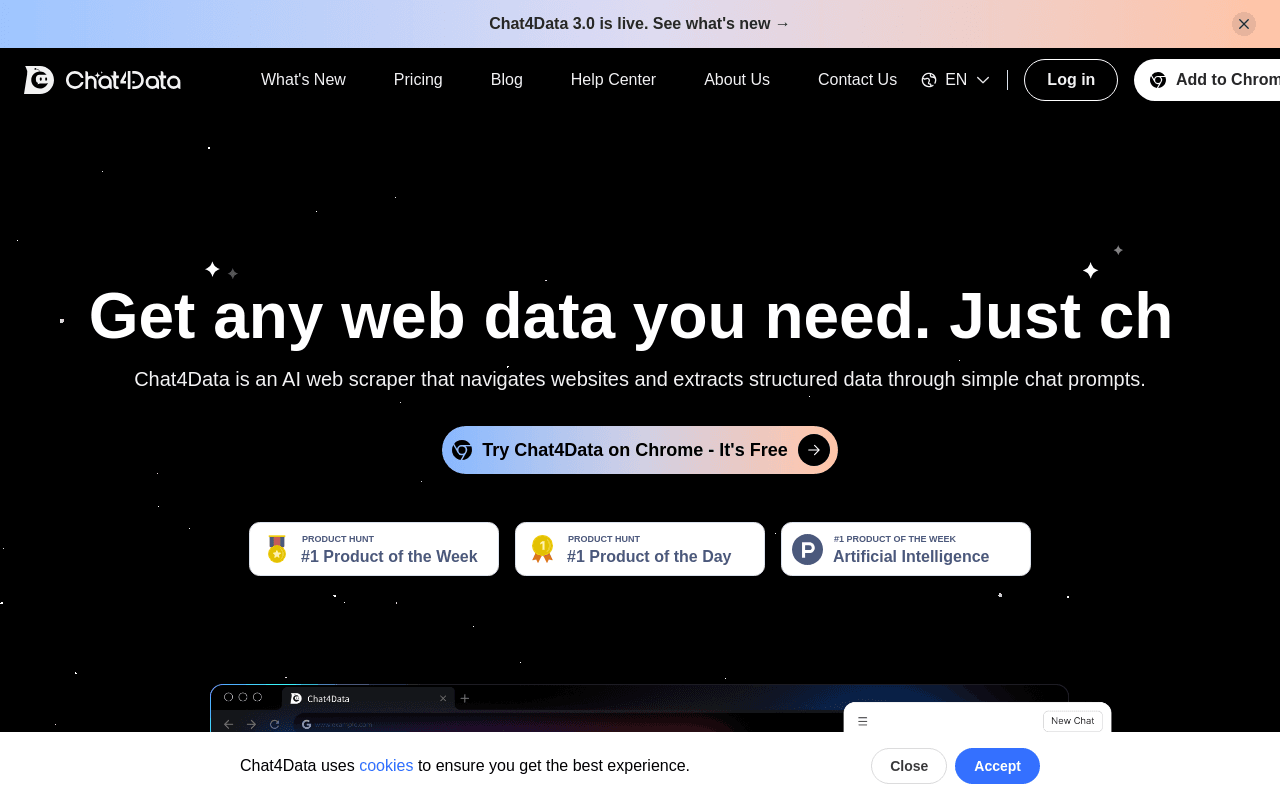
Task: Close the cookie notice
Action: click(909, 766)
